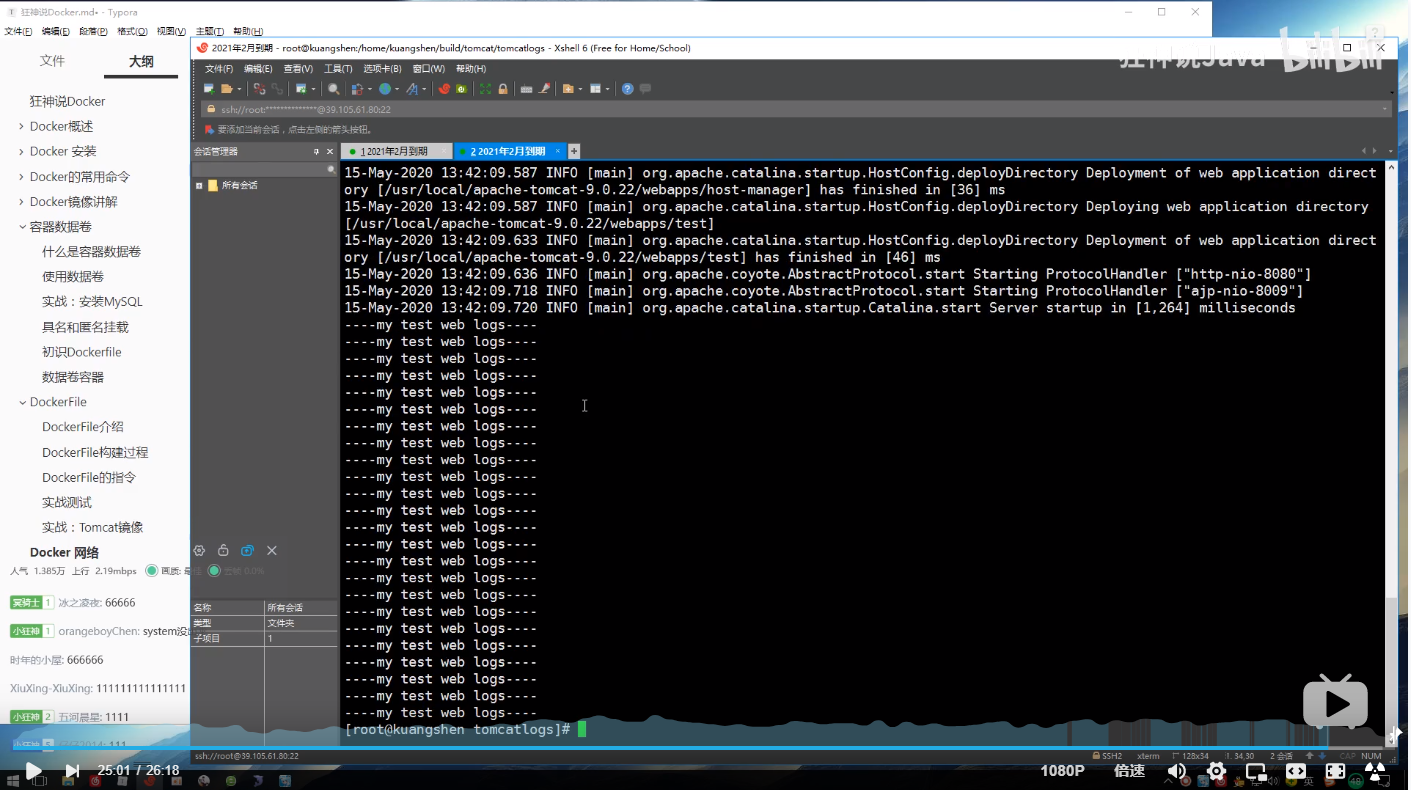Go to 初识Dockerfile outline entry

coord(82,352)
